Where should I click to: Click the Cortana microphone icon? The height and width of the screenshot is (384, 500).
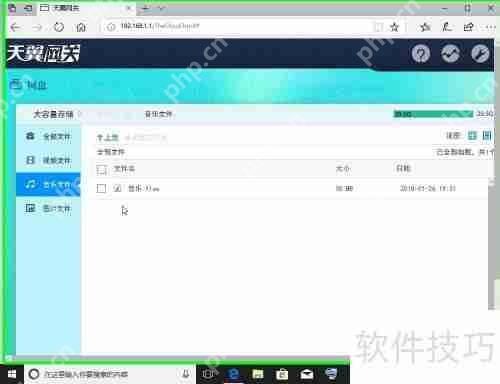[186, 374]
